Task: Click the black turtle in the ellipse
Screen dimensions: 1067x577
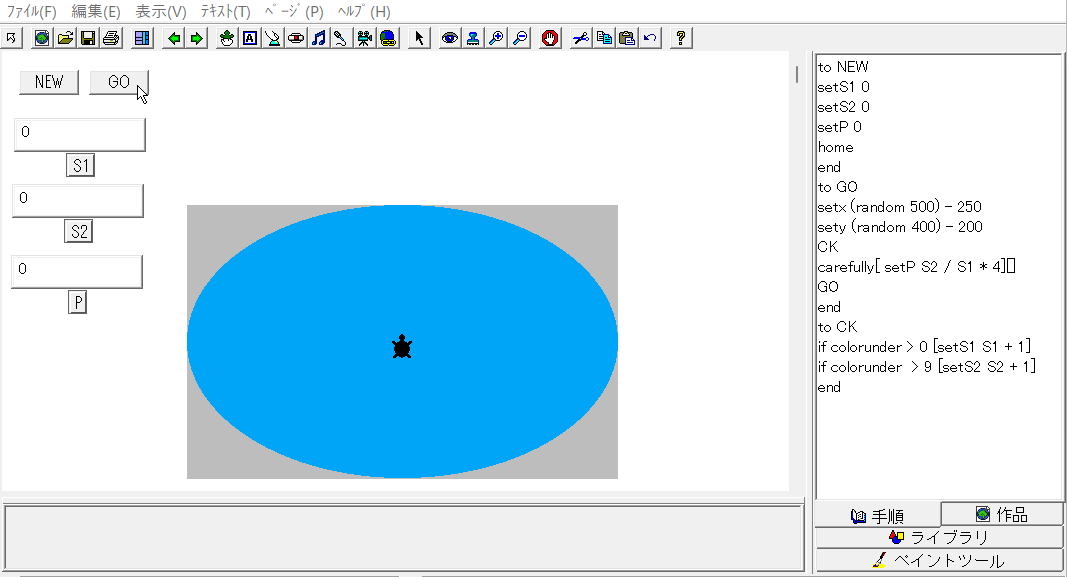Action: tap(402, 346)
